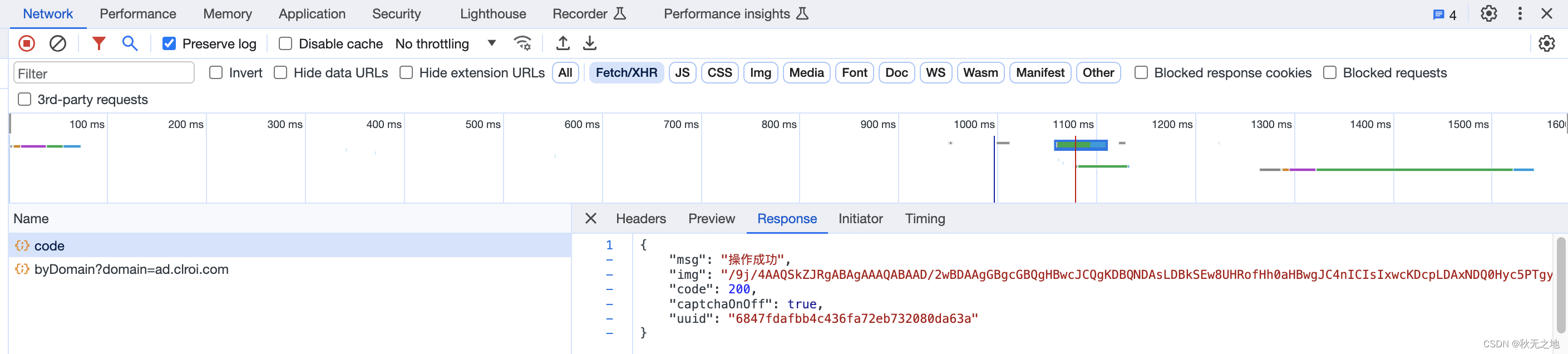Open network search magnifier
The height and width of the screenshot is (354, 1568).
130,43
